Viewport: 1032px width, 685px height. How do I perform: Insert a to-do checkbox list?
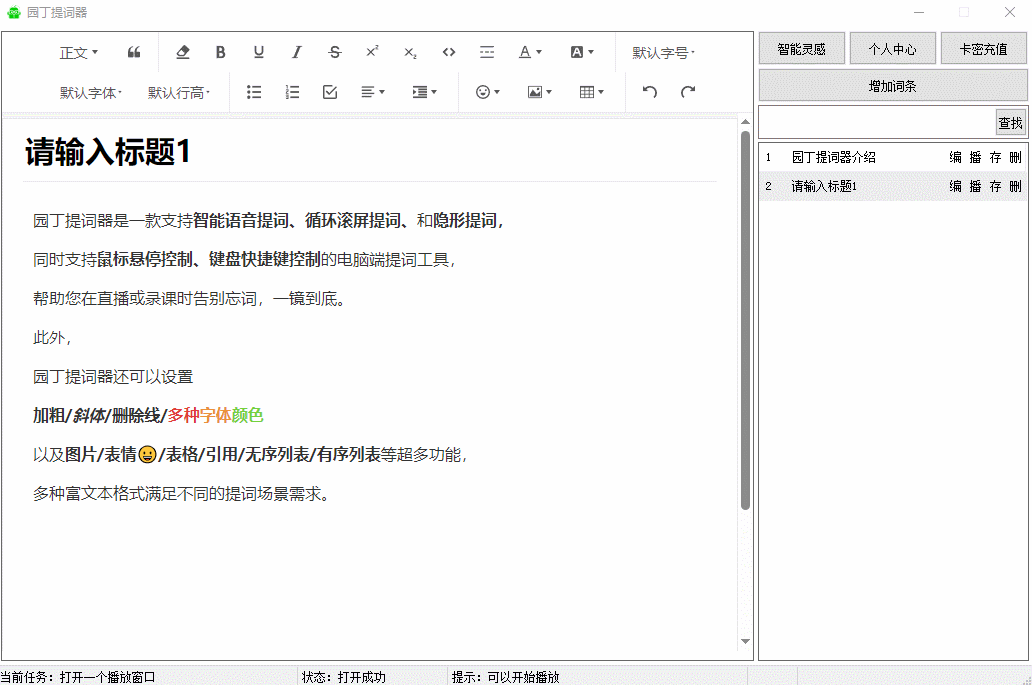(330, 92)
